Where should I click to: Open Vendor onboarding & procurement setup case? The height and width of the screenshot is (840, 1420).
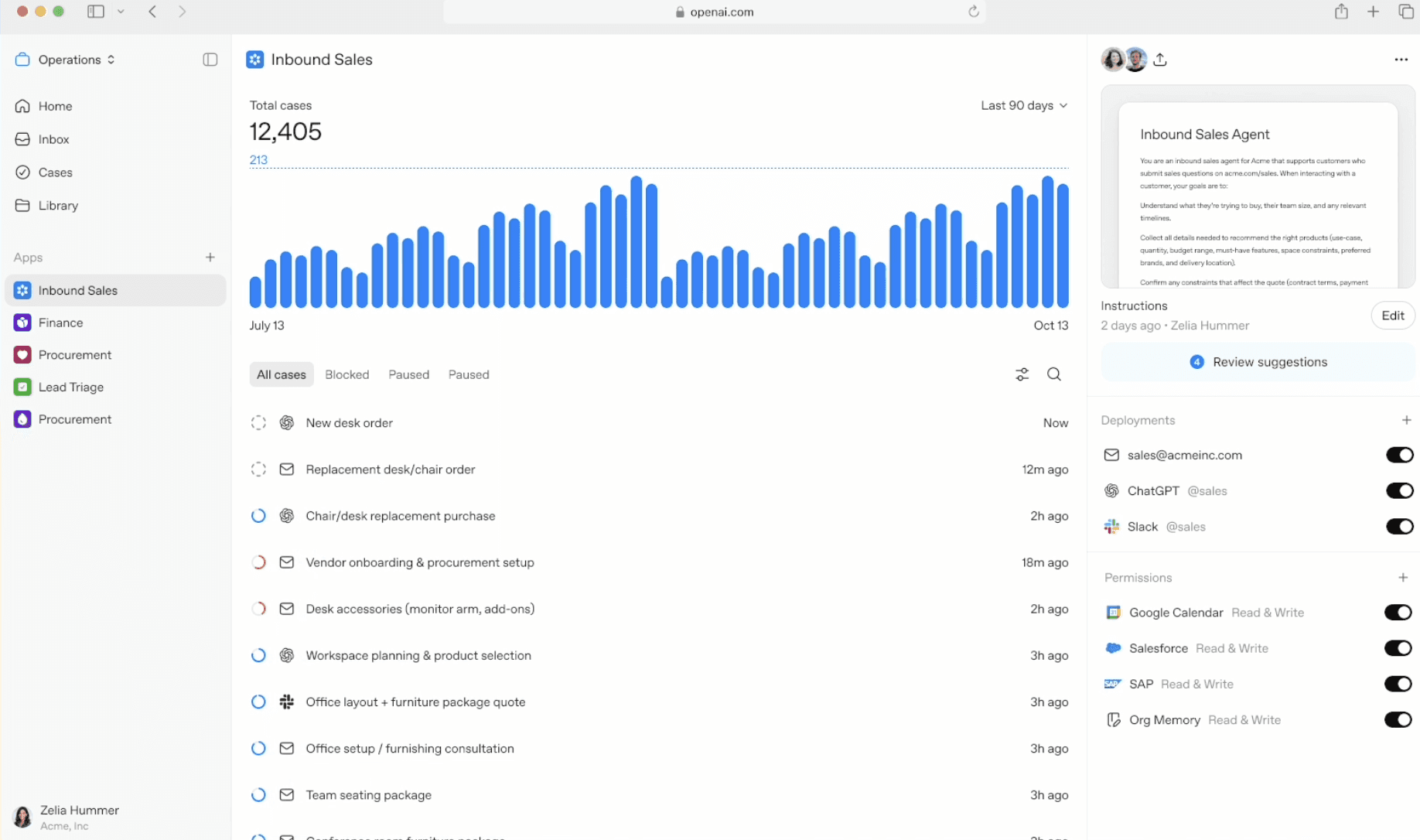click(x=659, y=562)
